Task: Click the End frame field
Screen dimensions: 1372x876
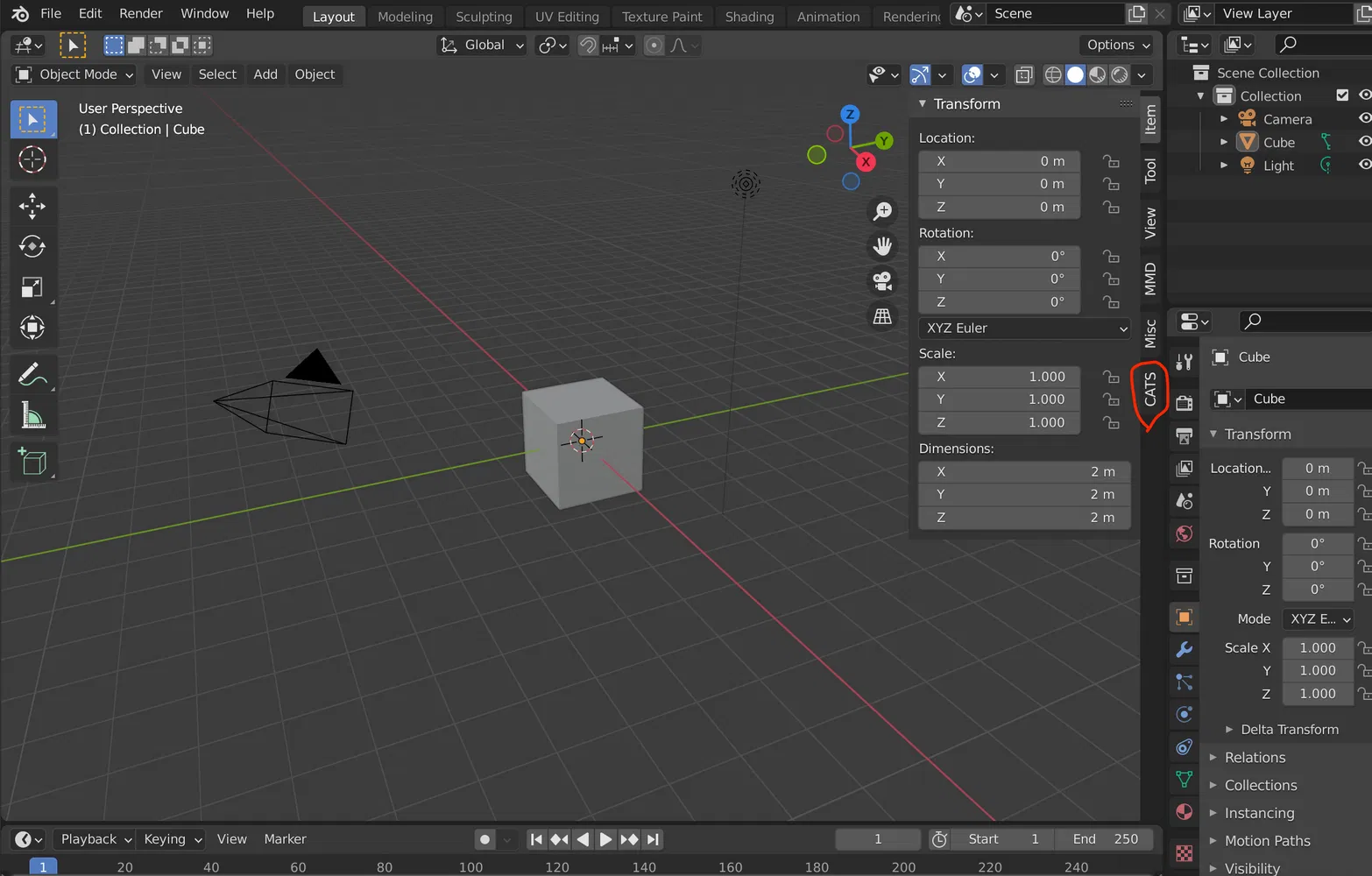Action: tap(1106, 839)
